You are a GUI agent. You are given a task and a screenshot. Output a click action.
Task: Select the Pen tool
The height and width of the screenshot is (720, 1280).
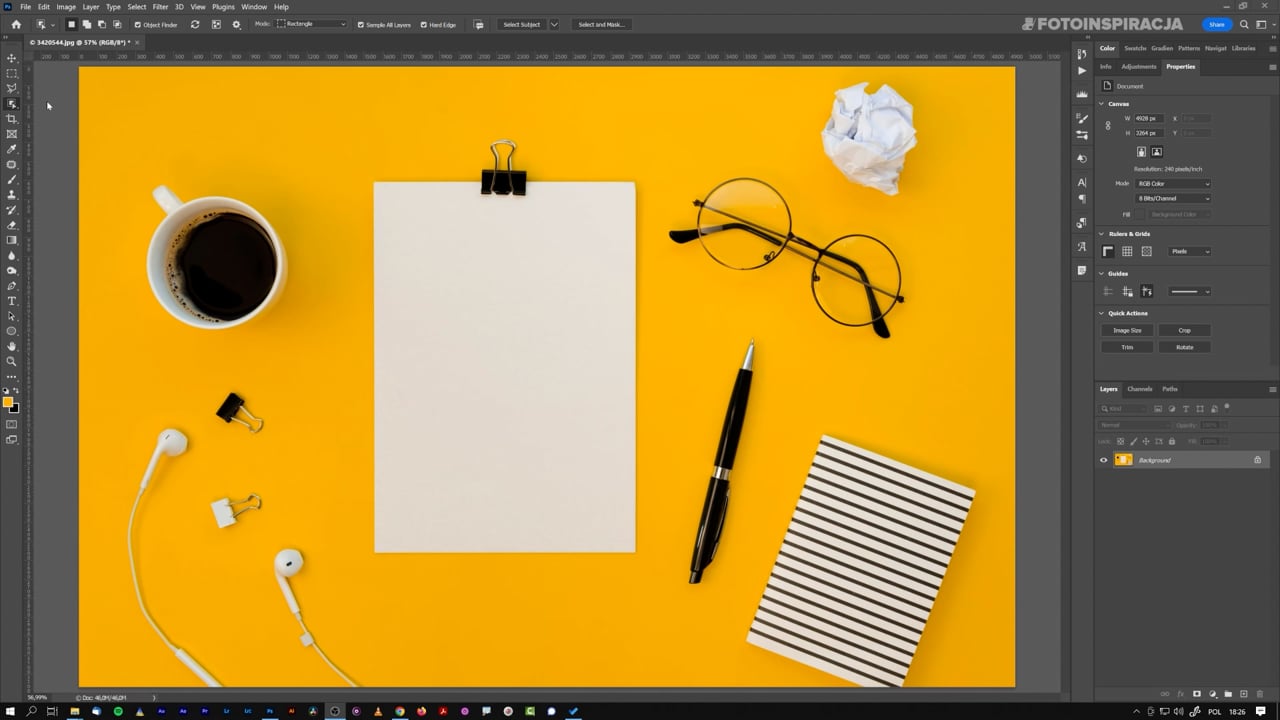(x=12, y=286)
